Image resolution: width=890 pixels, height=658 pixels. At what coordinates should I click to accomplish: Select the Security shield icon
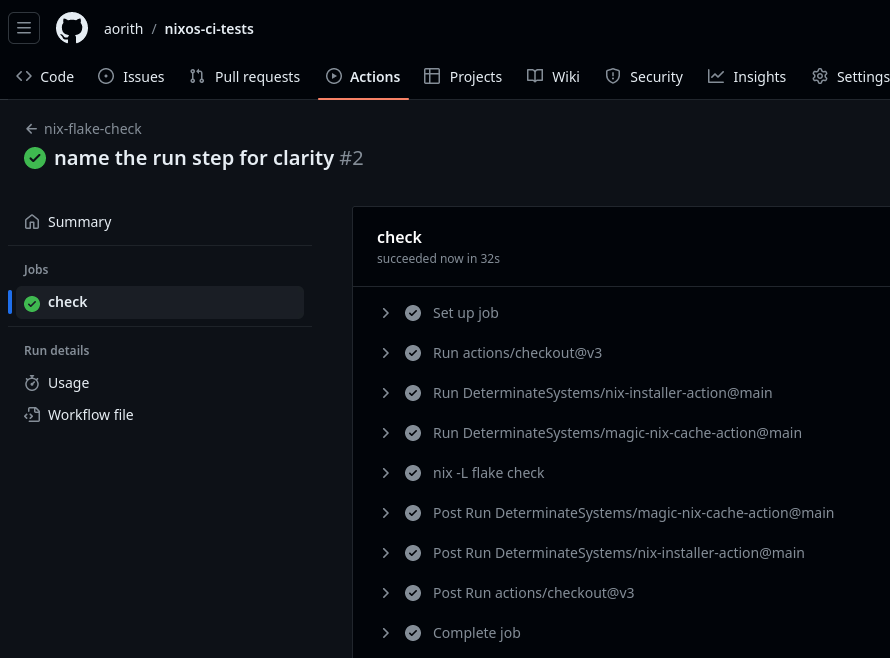coord(613,76)
